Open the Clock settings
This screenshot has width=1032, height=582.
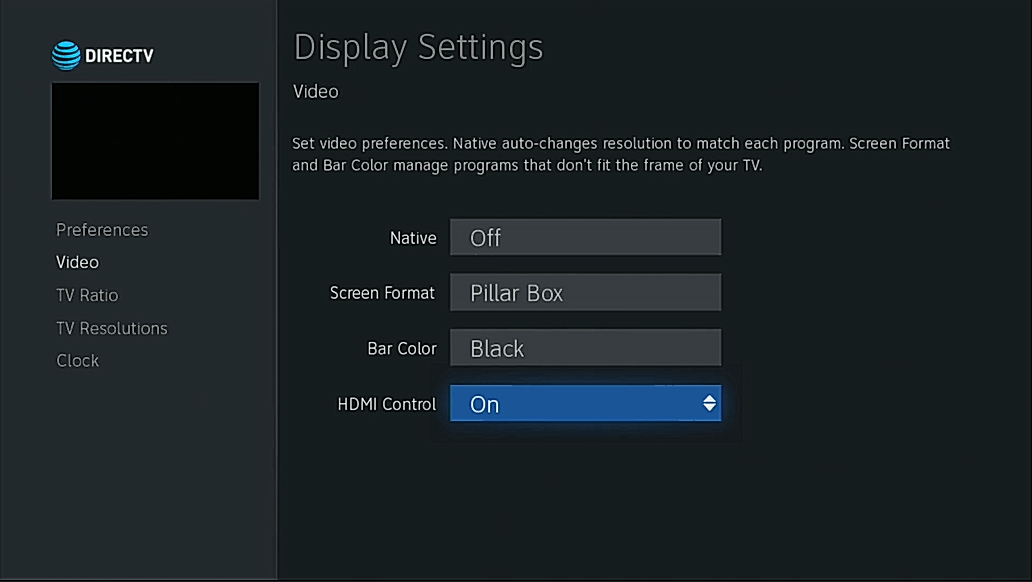[77, 360]
